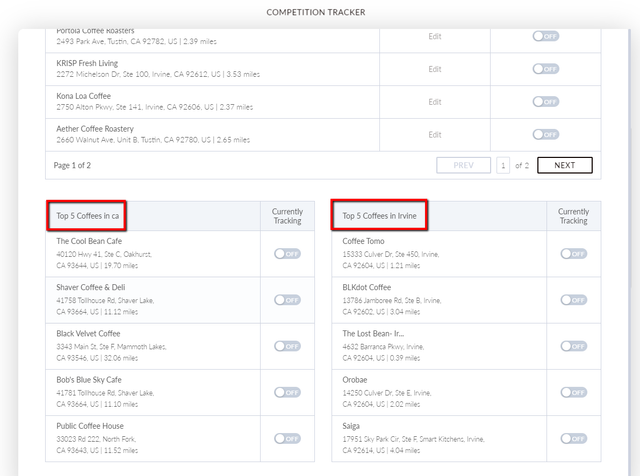
Task: Toggle tracking for Public Coffee House
Action: (287, 438)
